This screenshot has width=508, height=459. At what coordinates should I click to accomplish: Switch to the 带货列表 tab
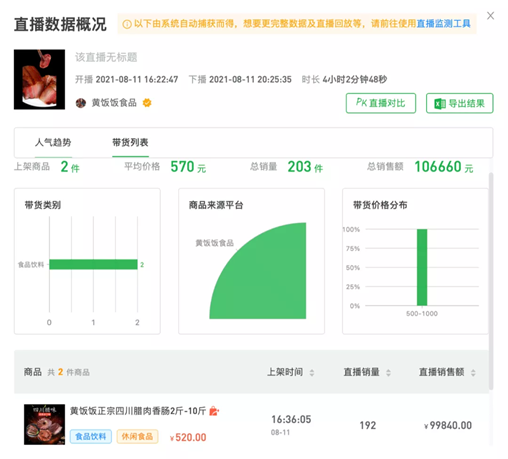click(x=130, y=143)
